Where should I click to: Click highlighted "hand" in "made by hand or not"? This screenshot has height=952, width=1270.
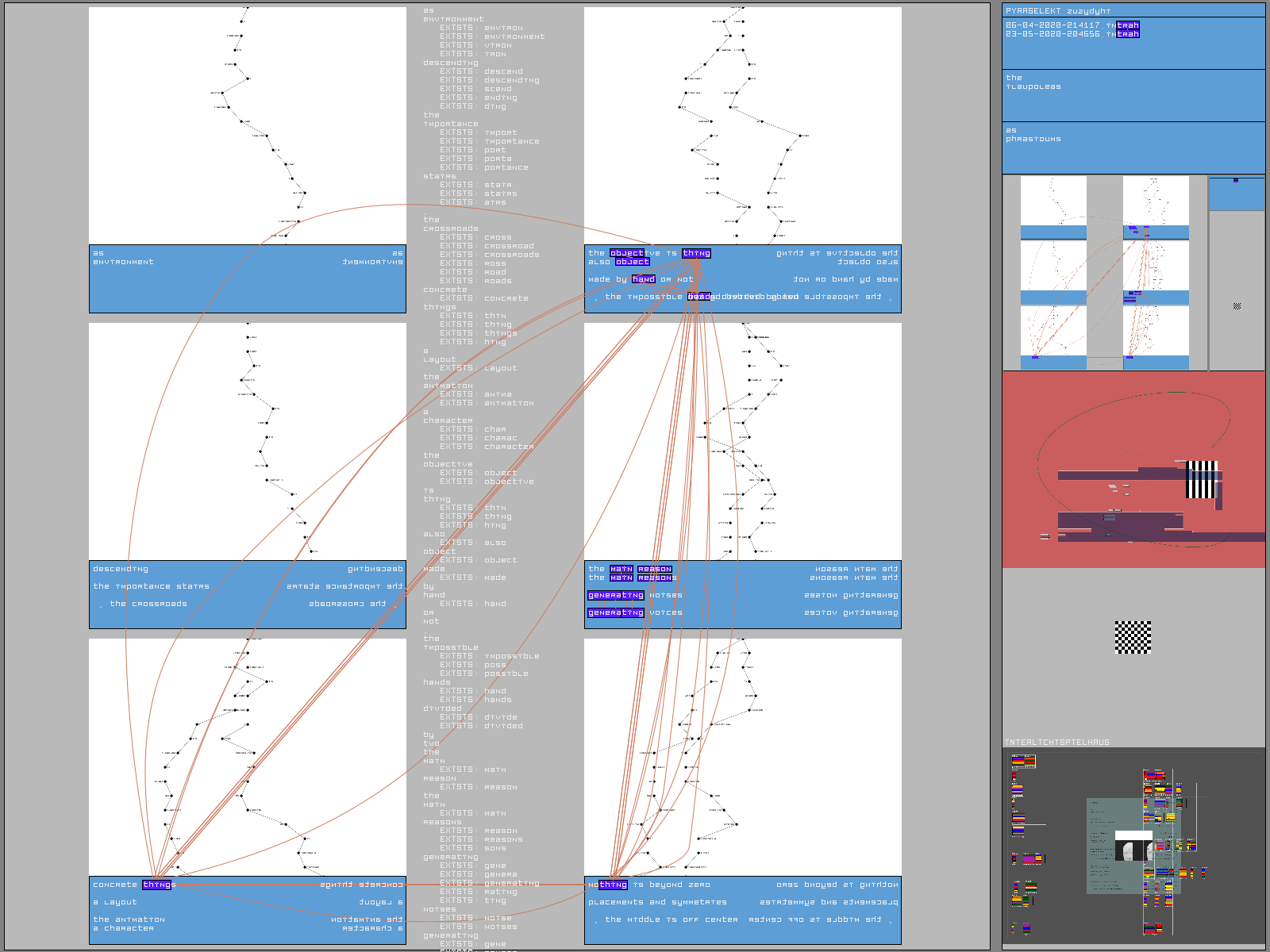tap(644, 279)
